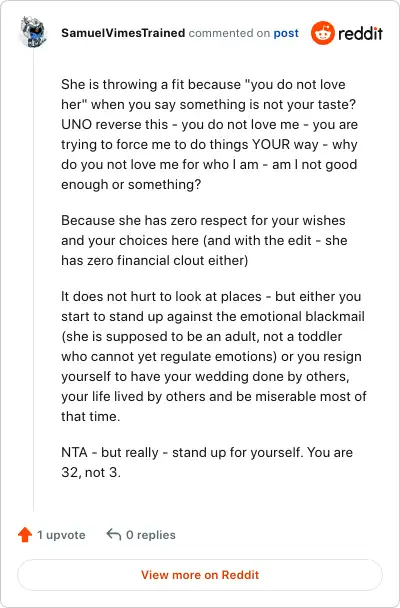The image size is (400, 608).
Task: Click the final line "32, not 3."
Action: point(91,472)
